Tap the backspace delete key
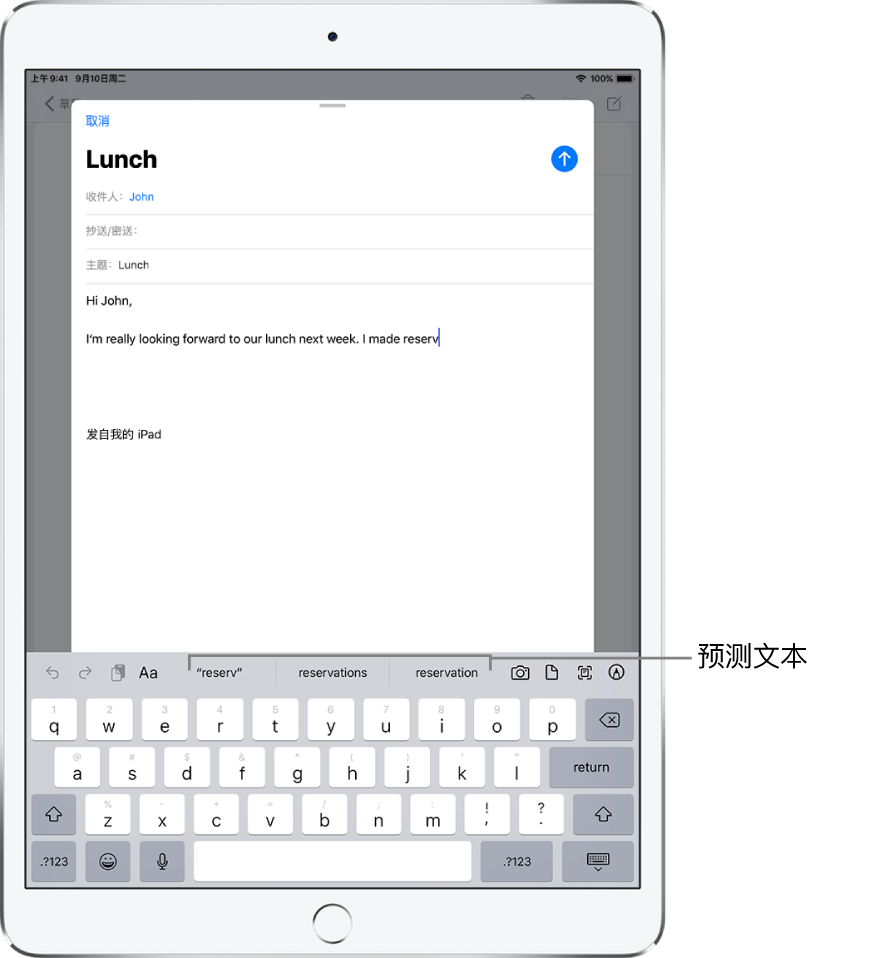891x958 pixels. click(x=610, y=719)
